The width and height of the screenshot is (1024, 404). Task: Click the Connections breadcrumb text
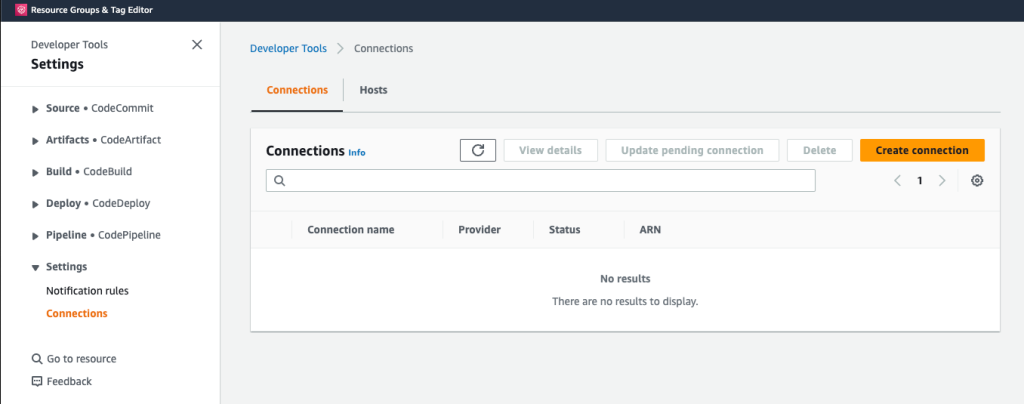pyautogui.click(x=383, y=48)
